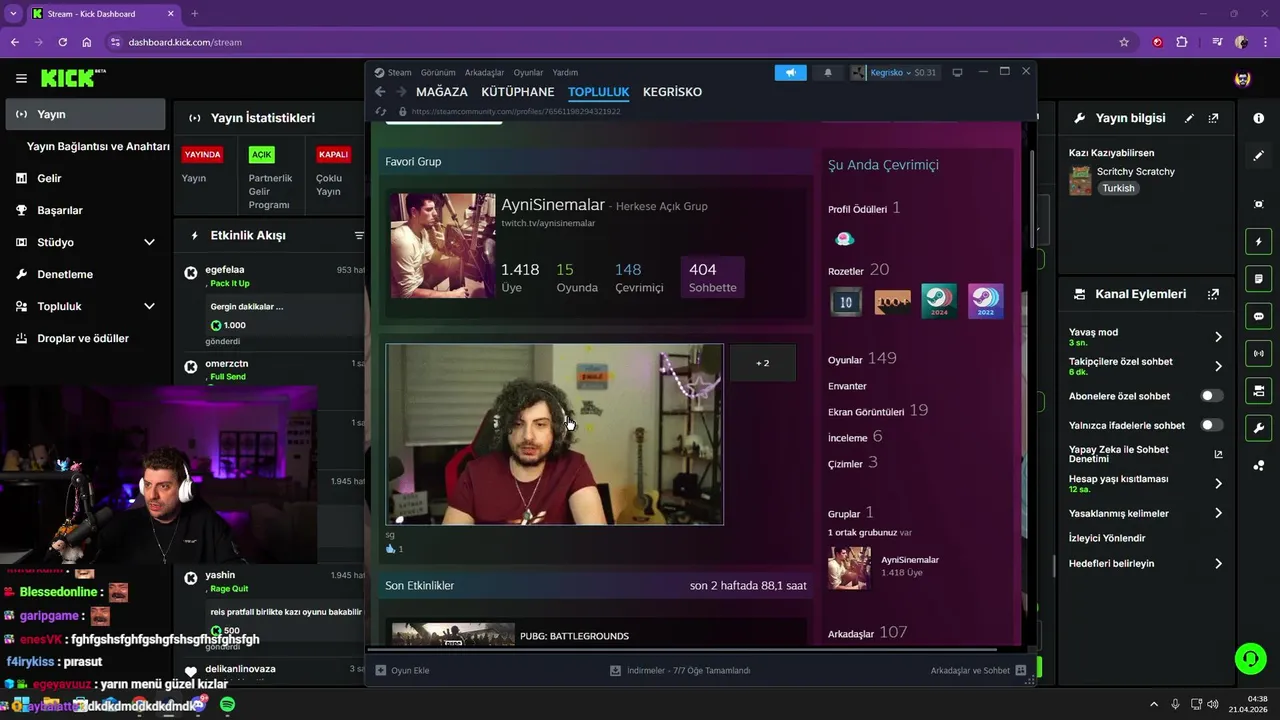The width and height of the screenshot is (1280, 720).
Task: Open Hesap yaşı kısıtlaması settings chevron
Action: click(x=1218, y=484)
